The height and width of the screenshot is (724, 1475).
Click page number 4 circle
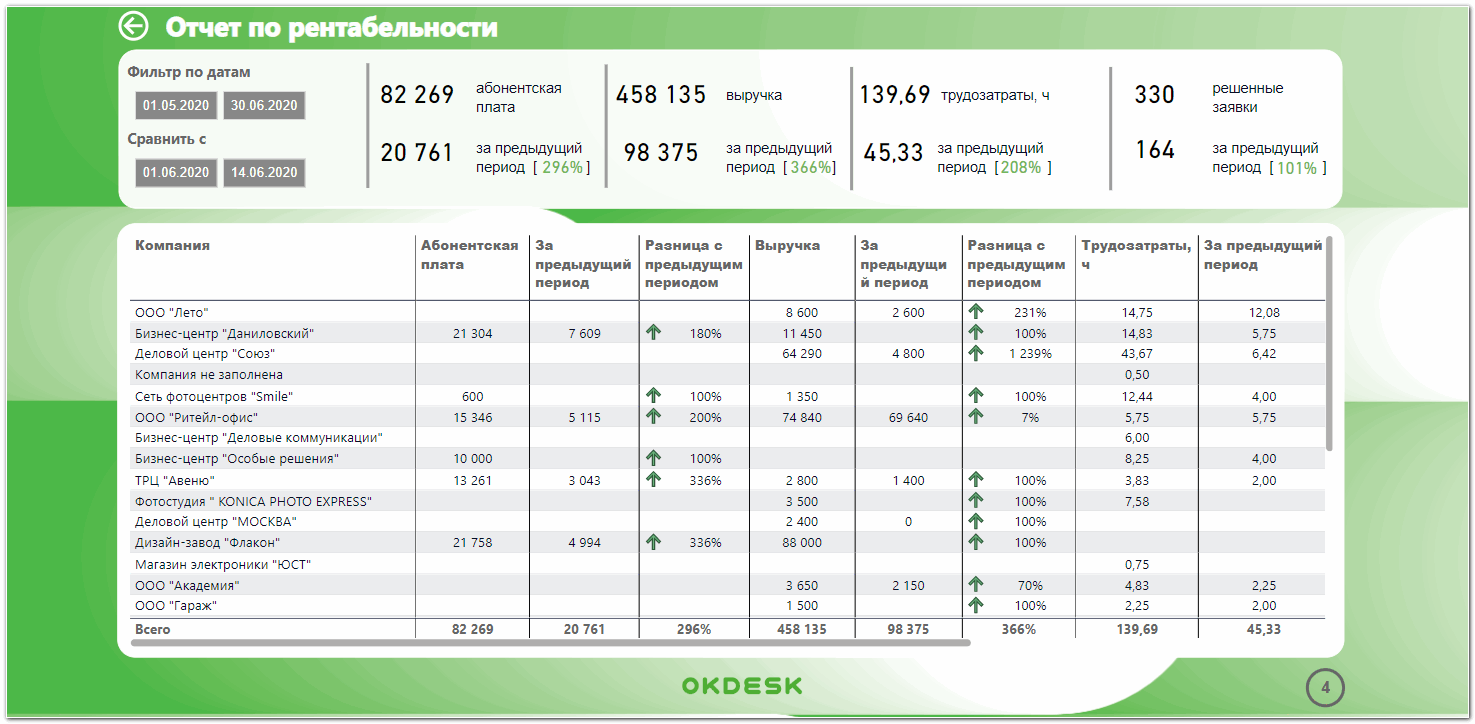click(x=1325, y=687)
